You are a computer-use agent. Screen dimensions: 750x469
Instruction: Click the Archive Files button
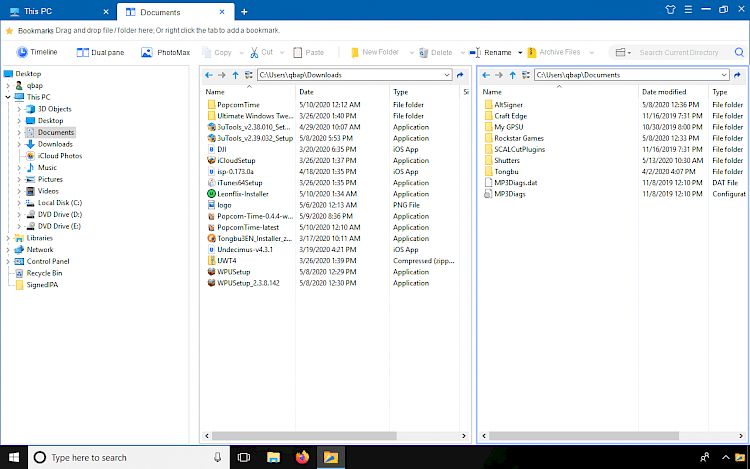pos(553,52)
